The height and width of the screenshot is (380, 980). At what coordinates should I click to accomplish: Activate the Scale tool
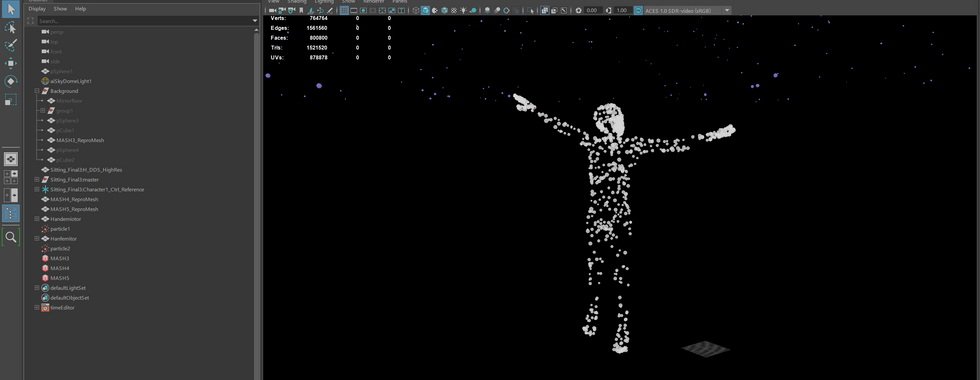coord(11,99)
